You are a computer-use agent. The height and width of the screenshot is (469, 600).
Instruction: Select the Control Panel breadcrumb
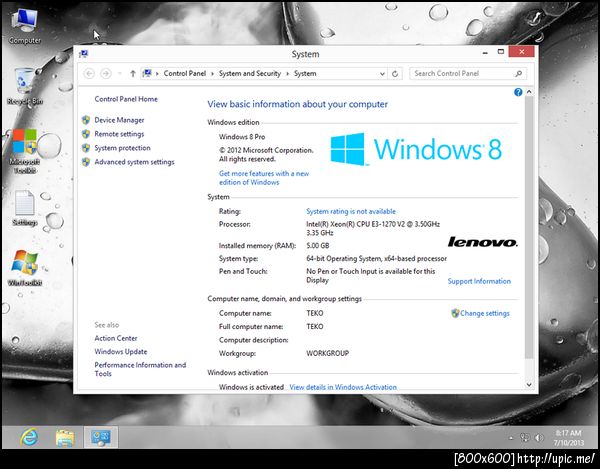(x=184, y=73)
